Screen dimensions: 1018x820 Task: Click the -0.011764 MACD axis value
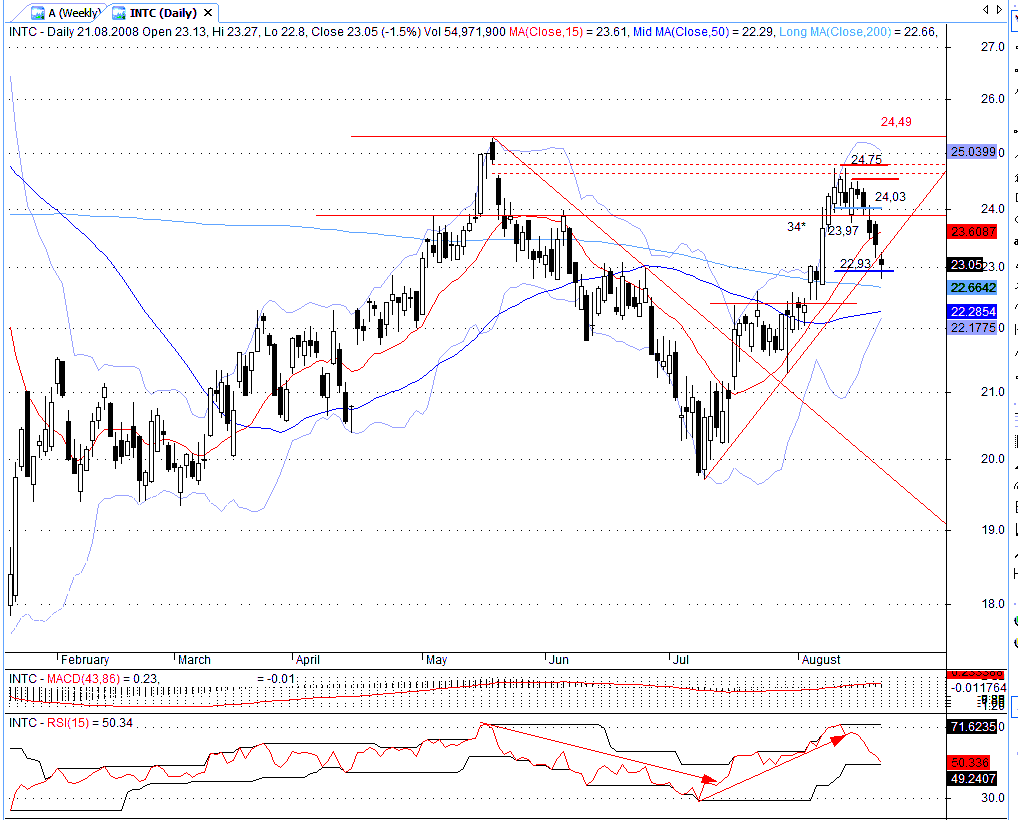pos(979,688)
